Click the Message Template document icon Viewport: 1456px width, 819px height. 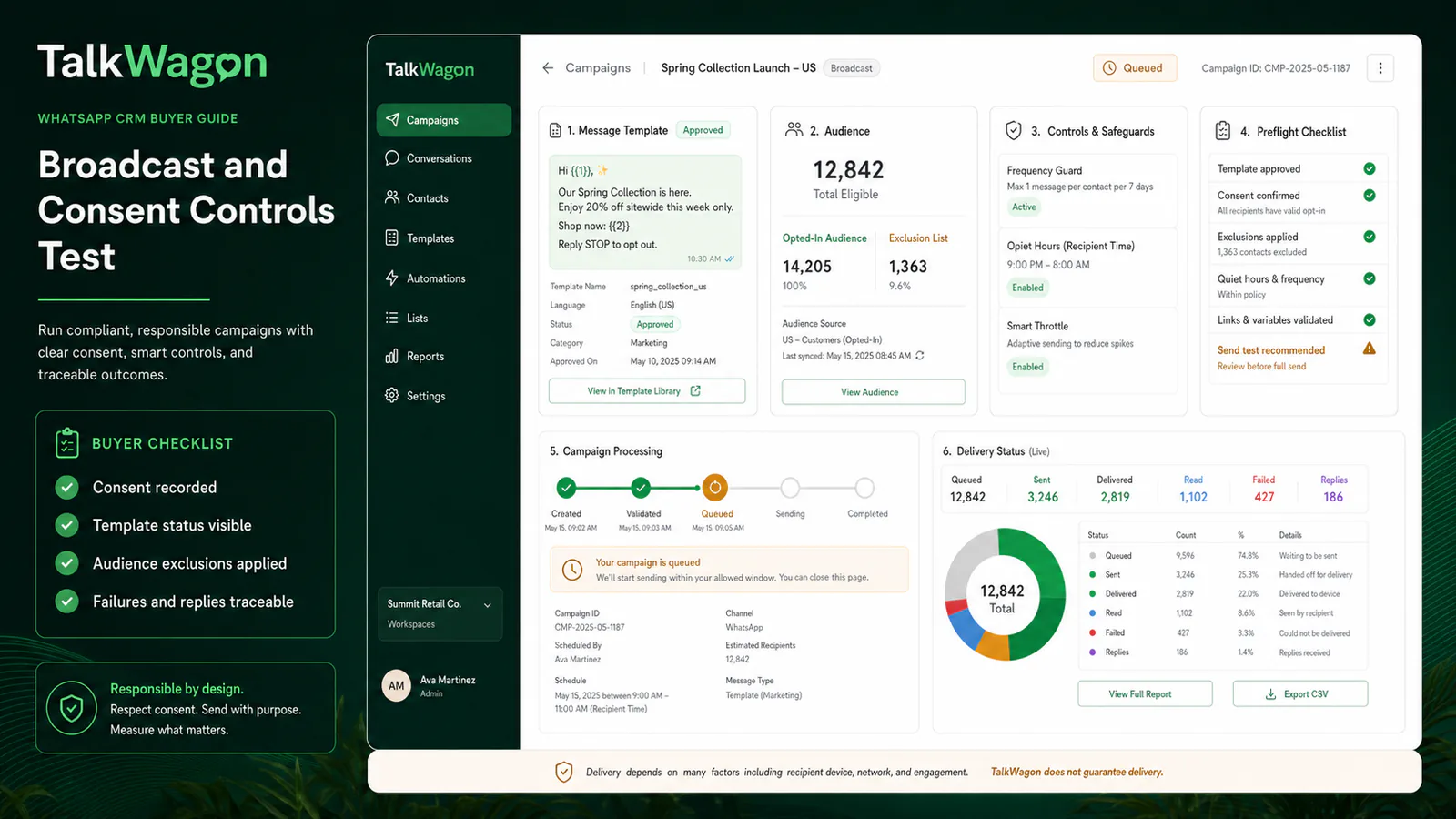[555, 131]
